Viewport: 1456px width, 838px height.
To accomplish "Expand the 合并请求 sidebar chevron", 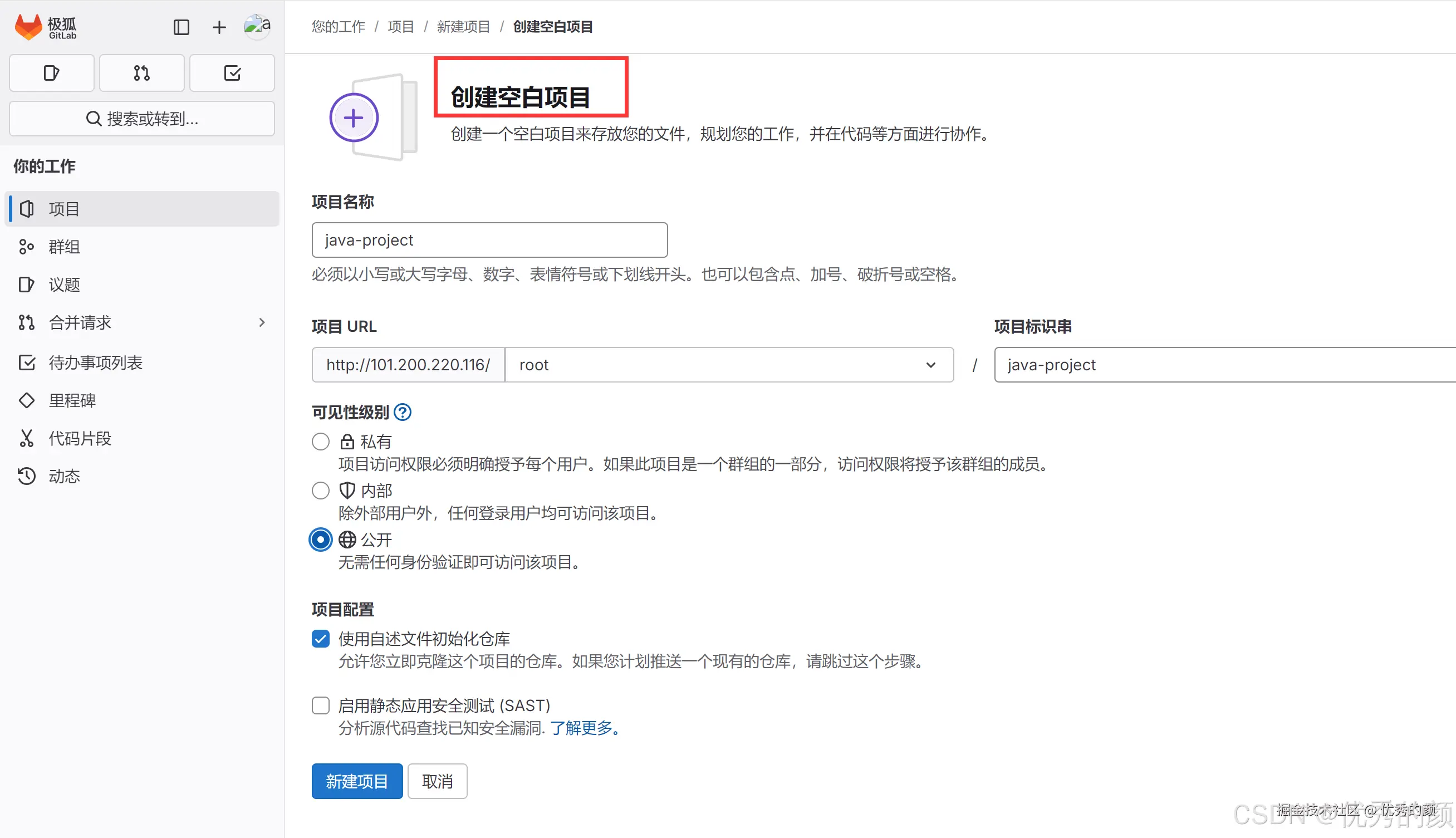I will (262, 322).
